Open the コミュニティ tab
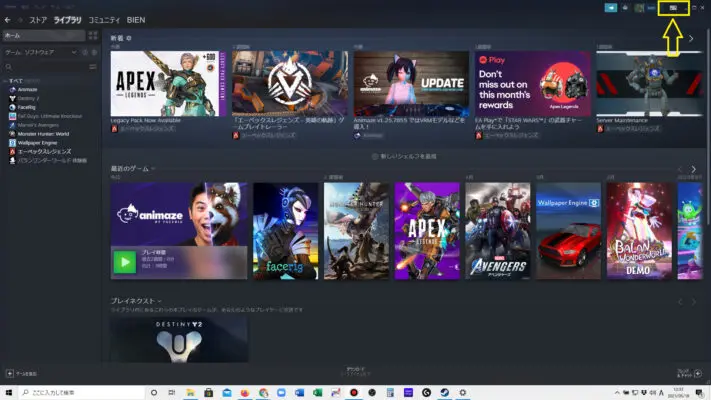This screenshot has height=400, width=711. (x=104, y=20)
